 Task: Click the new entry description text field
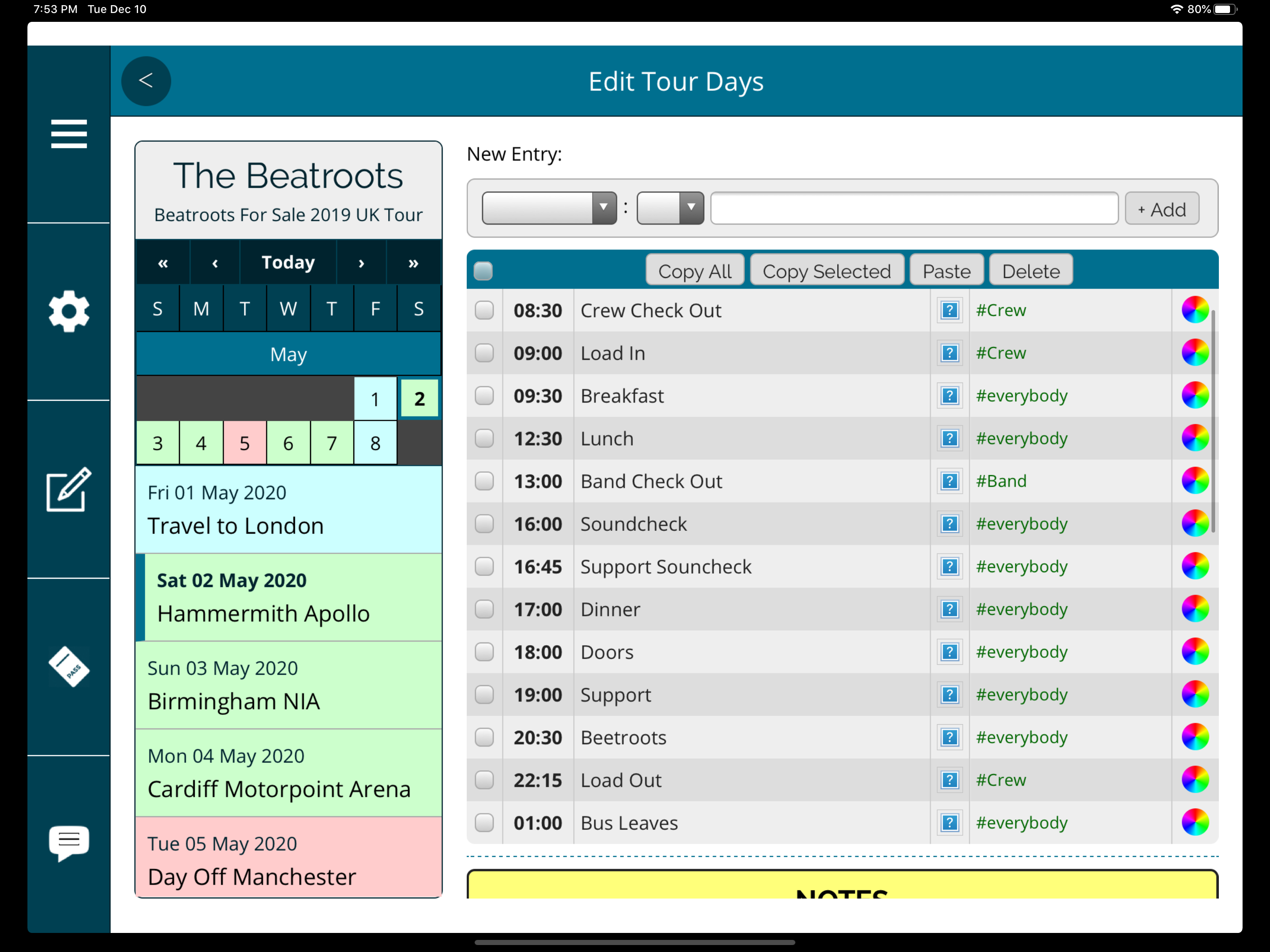[x=914, y=208]
